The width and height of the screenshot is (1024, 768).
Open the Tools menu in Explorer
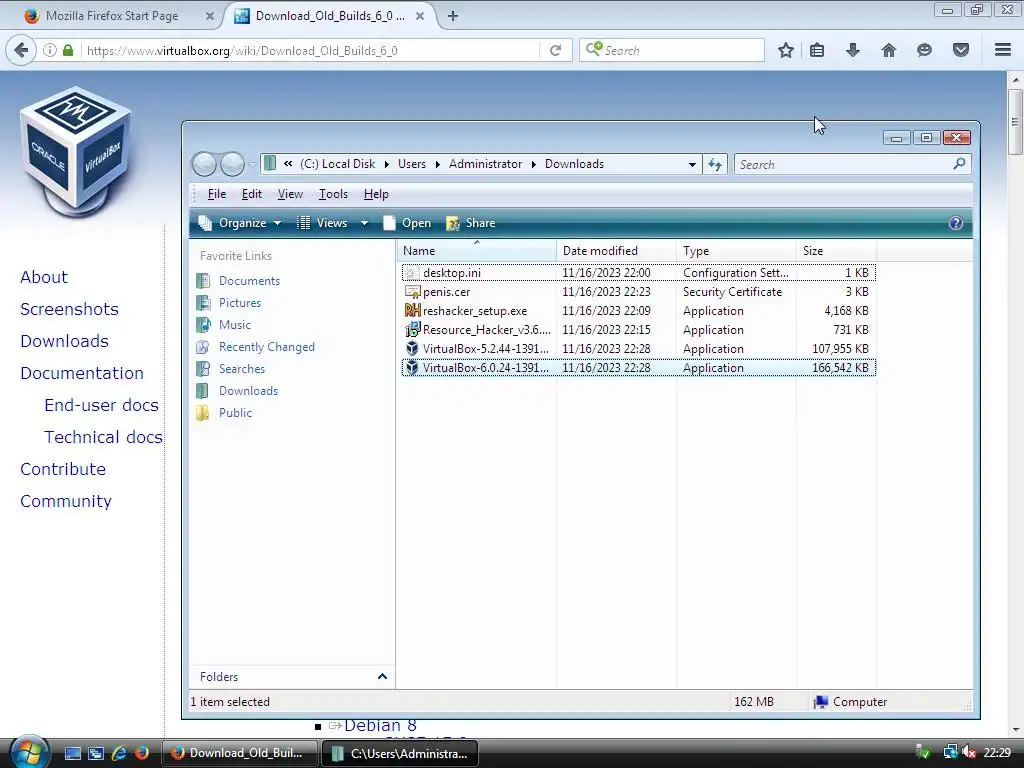(x=333, y=194)
